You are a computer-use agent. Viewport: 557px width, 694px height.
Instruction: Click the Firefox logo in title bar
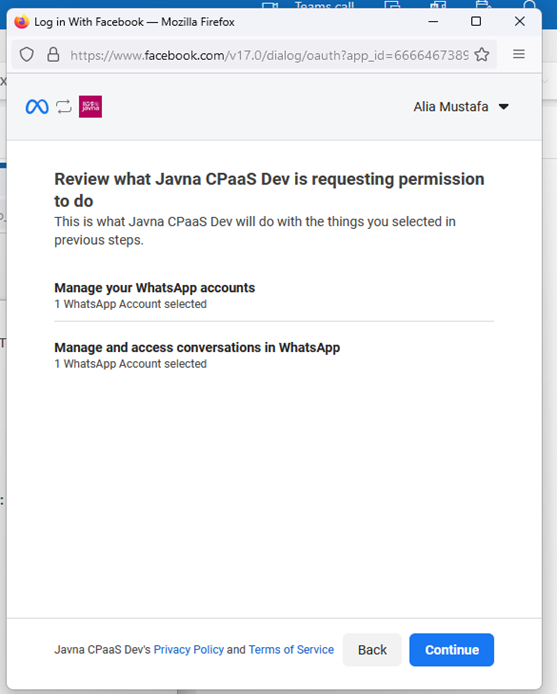(21, 21)
